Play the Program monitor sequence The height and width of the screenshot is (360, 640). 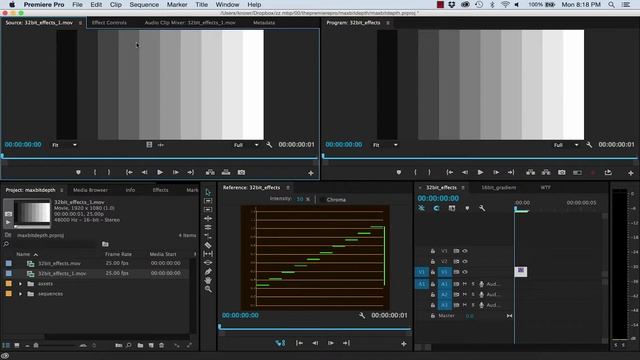click(x=480, y=172)
